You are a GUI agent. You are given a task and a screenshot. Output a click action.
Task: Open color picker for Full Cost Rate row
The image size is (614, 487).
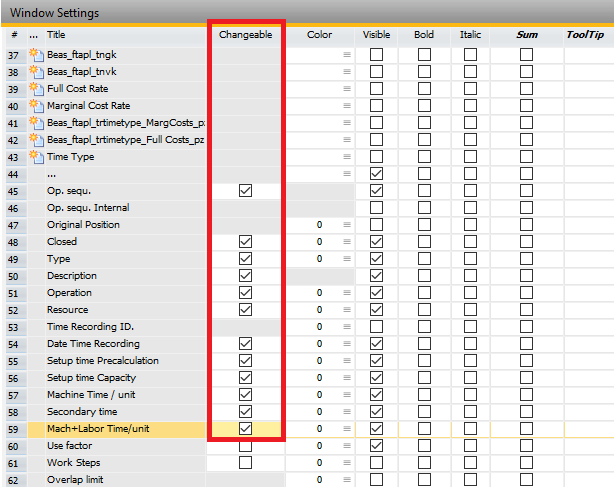point(347,89)
